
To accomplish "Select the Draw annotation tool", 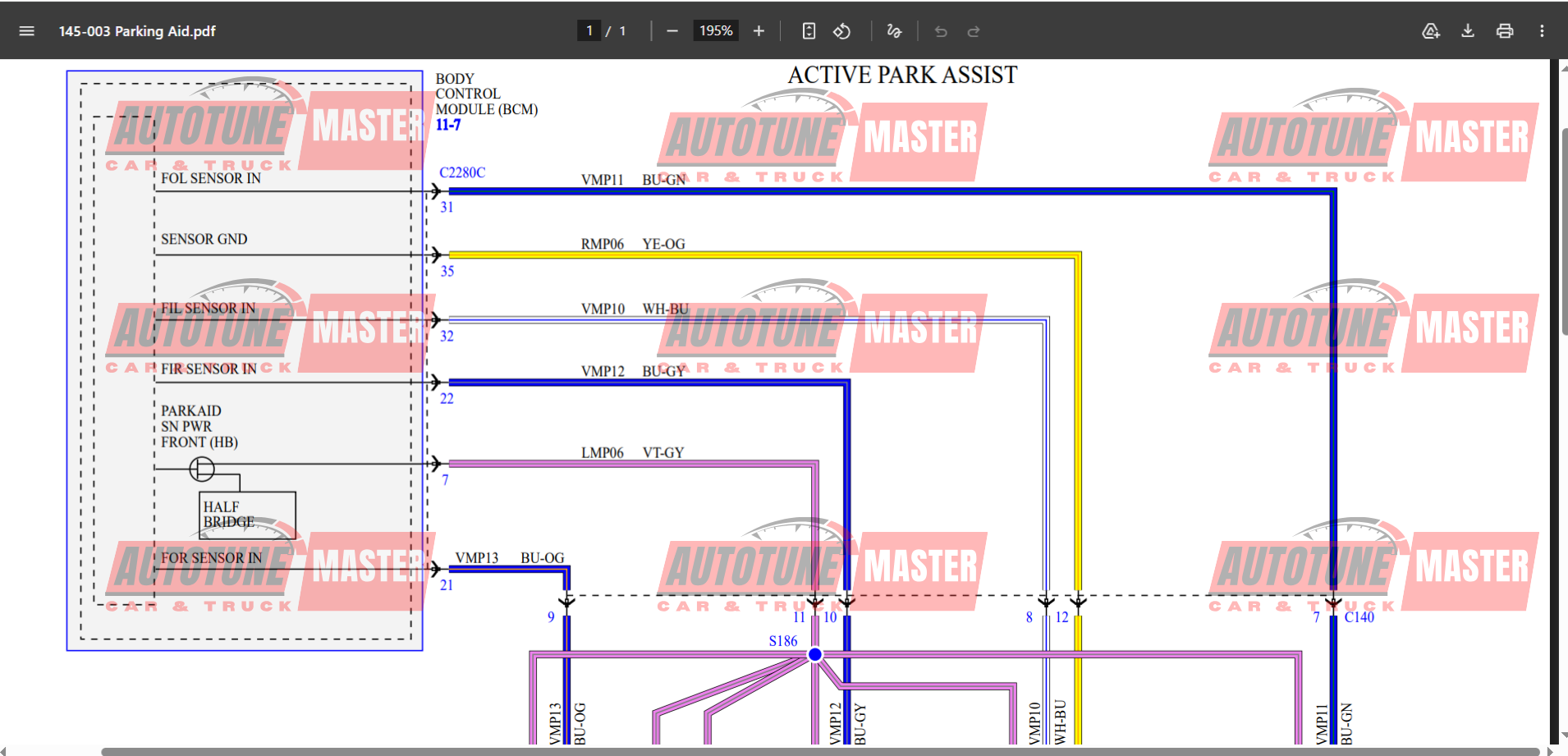I will 894,31.
